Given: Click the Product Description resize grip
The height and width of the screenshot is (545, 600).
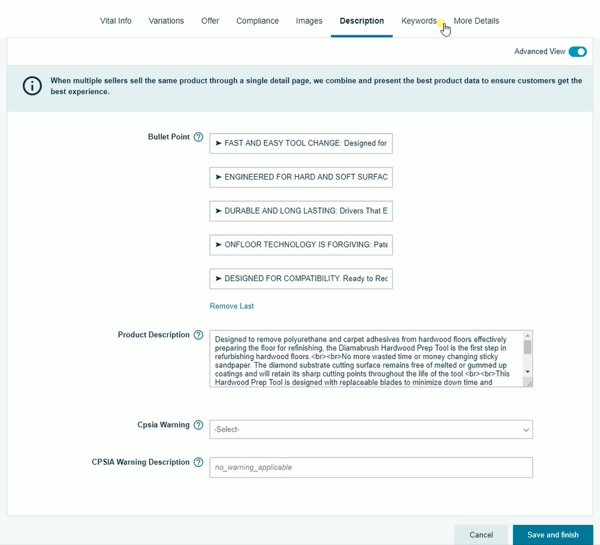Looking at the screenshot, I should coord(528,383).
